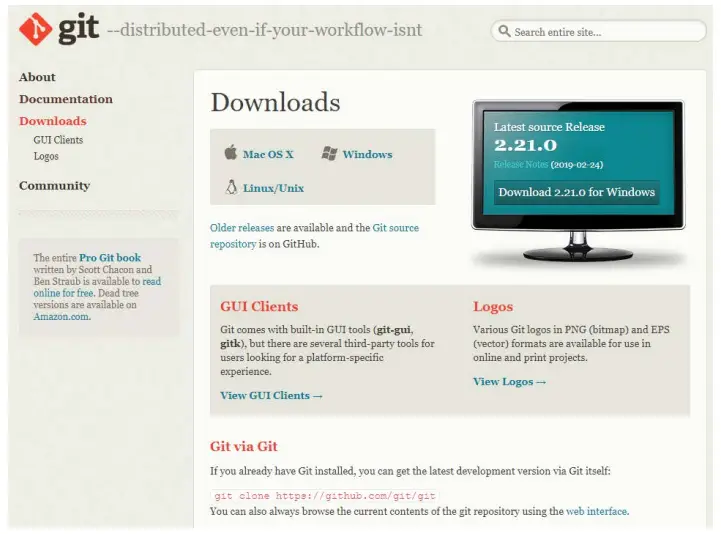Visit the Amazon.com link
The height and width of the screenshot is (534, 721).
[61, 317]
